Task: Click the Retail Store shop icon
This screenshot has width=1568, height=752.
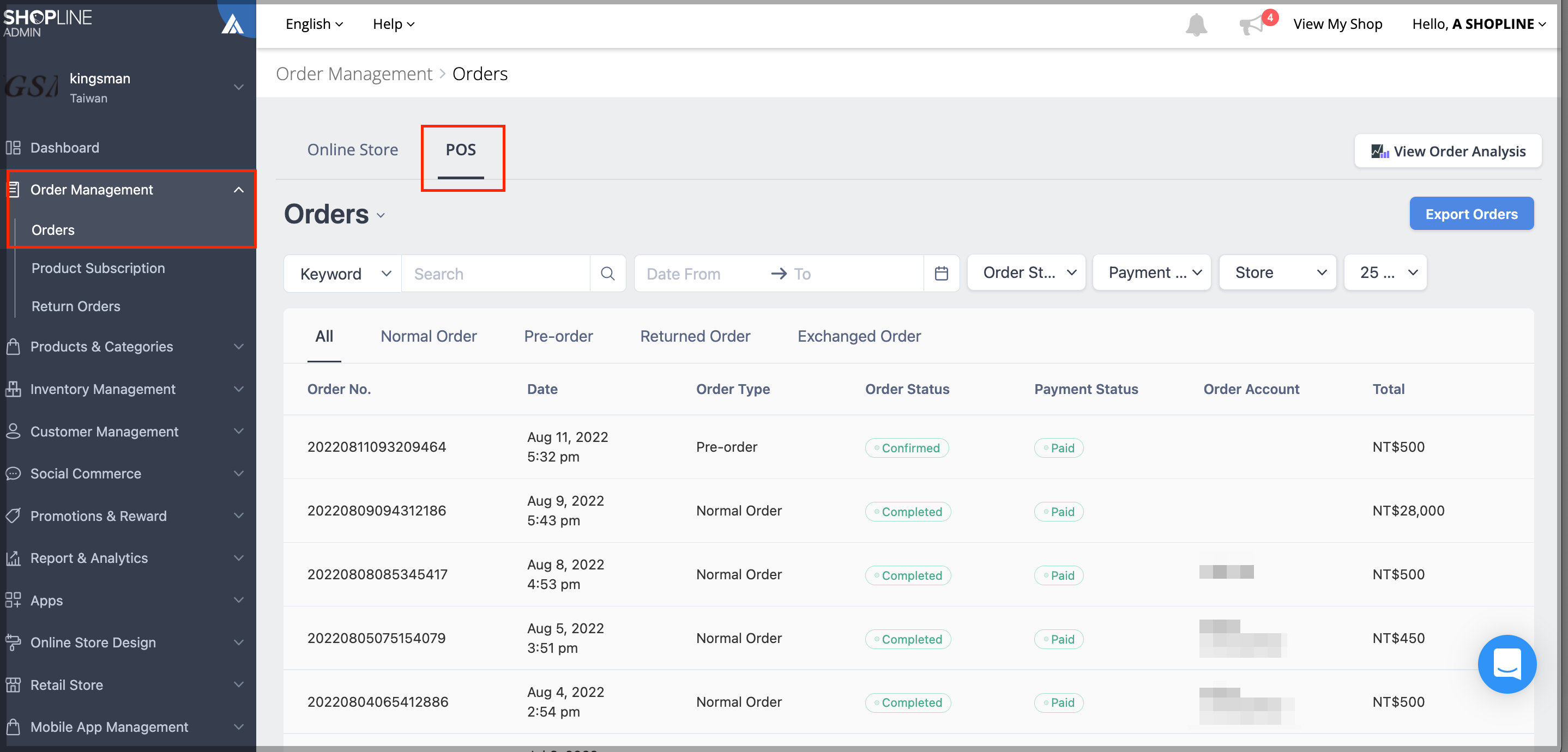Action: pyautogui.click(x=14, y=685)
